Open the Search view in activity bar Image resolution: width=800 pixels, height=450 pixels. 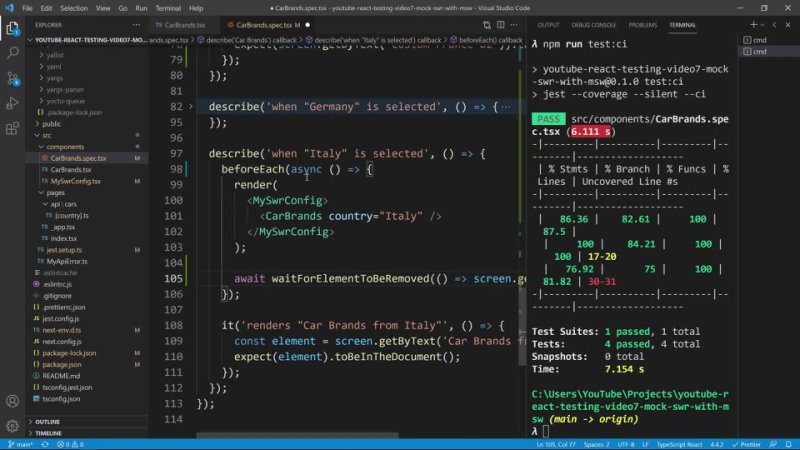(12, 53)
